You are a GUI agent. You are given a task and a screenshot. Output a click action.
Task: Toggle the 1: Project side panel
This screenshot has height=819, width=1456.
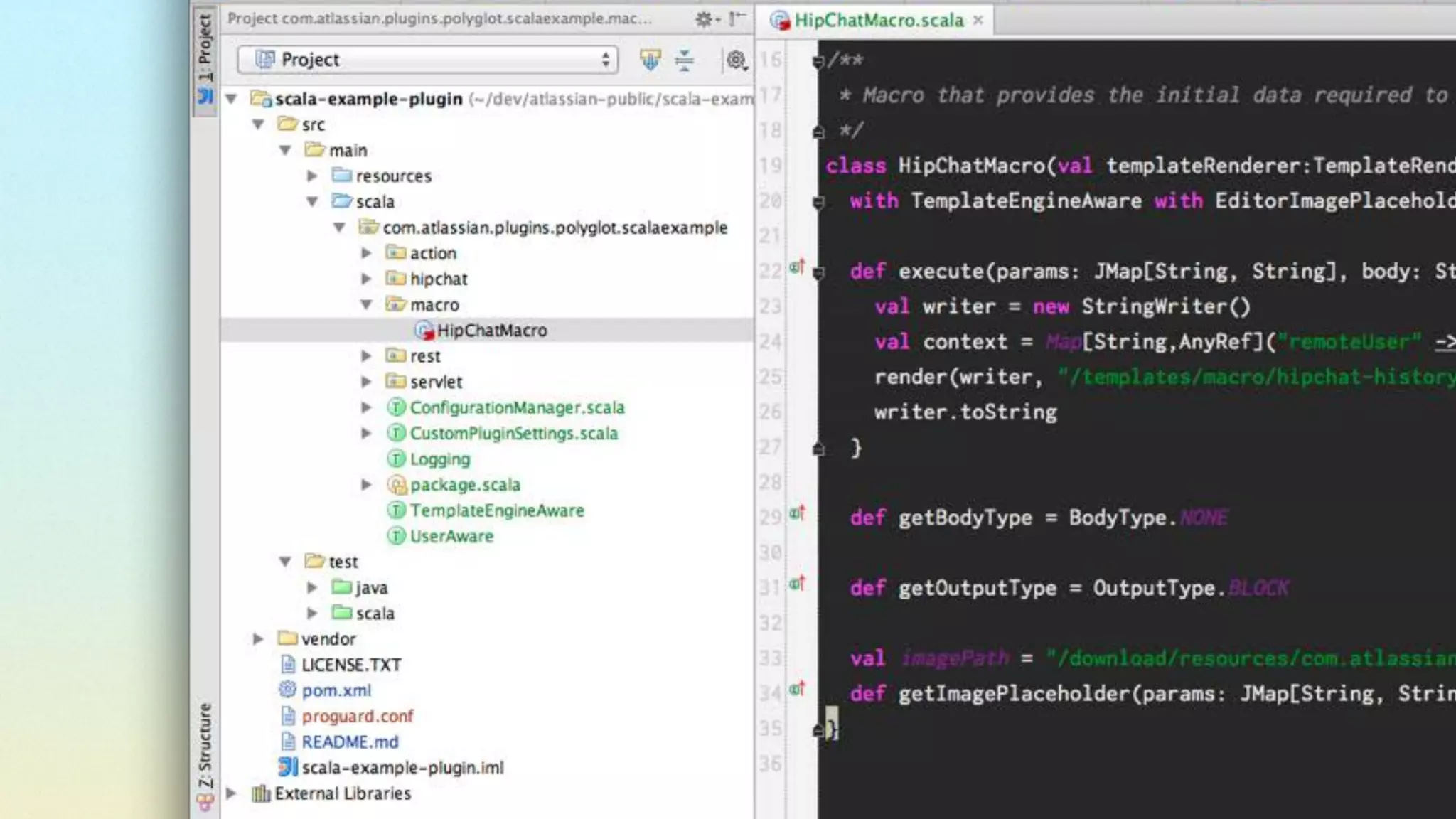tap(205, 57)
